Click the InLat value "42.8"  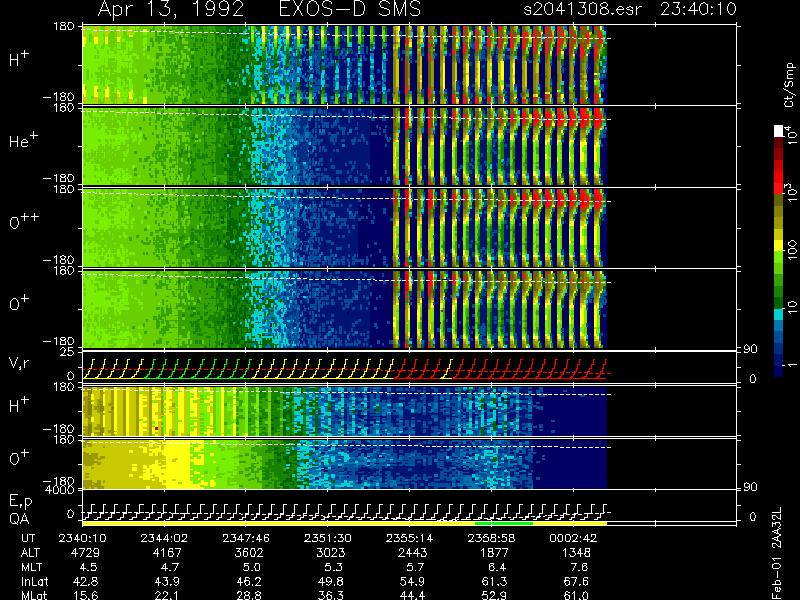86,581
